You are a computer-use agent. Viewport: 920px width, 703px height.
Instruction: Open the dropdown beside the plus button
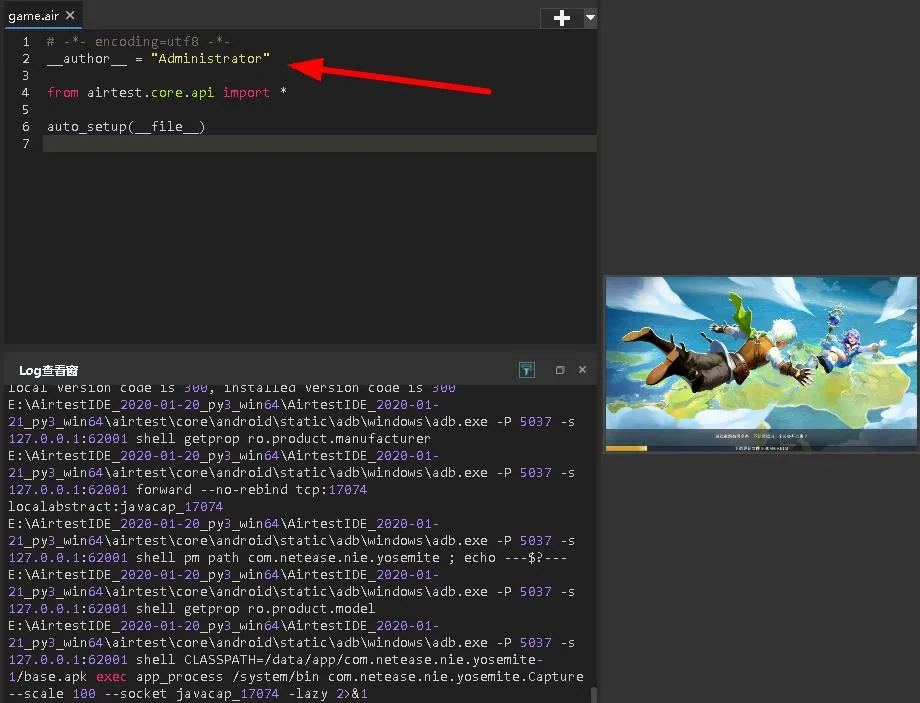click(x=590, y=18)
